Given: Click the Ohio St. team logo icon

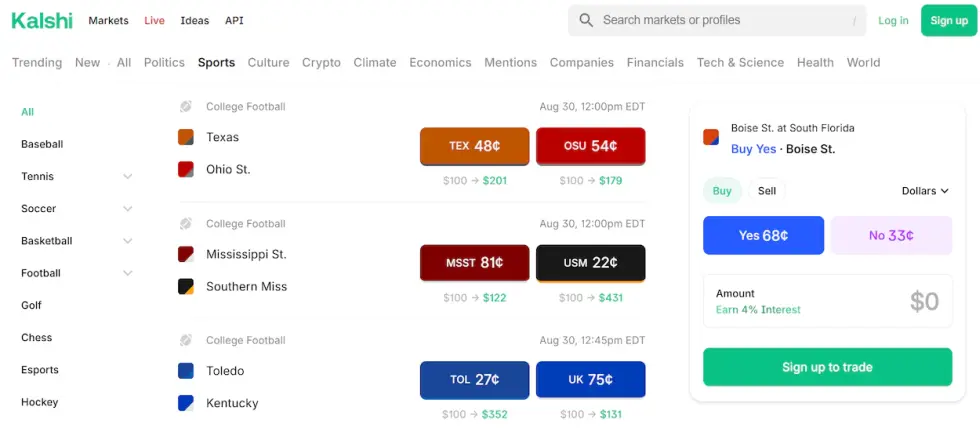Looking at the screenshot, I should point(186,169).
